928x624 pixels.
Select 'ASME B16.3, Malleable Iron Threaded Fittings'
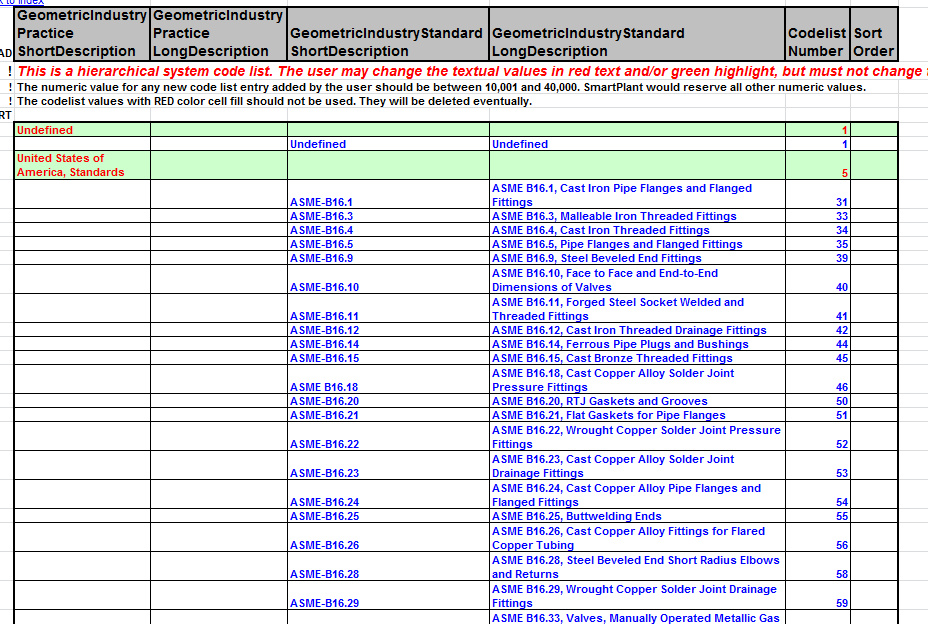click(x=637, y=216)
